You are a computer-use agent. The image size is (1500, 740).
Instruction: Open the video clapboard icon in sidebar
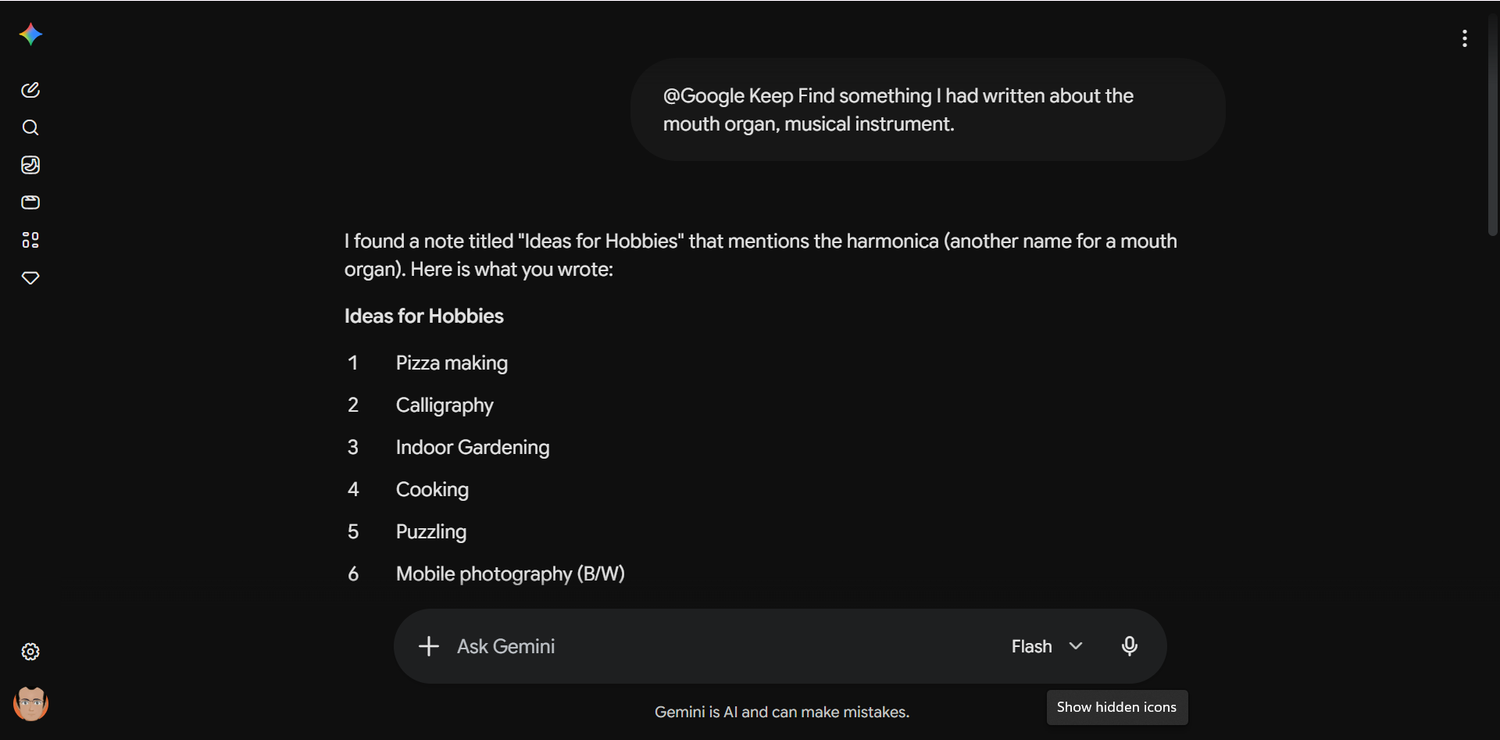(31, 203)
